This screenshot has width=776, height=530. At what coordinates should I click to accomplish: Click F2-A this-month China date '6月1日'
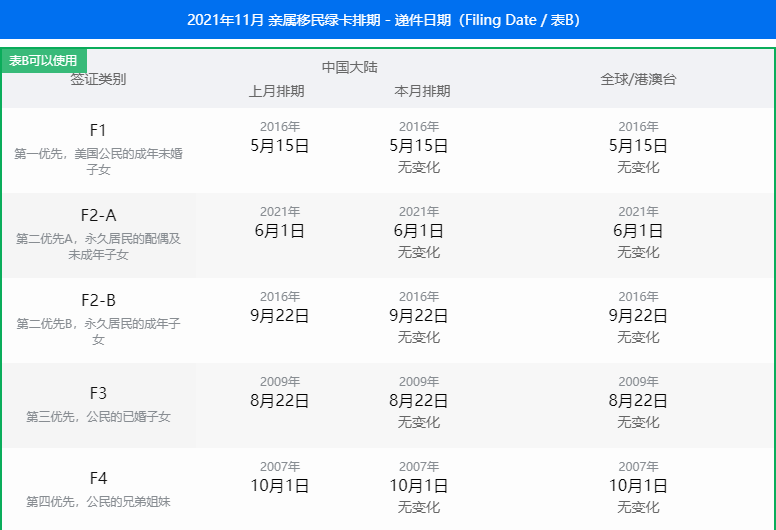pos(419,231)
